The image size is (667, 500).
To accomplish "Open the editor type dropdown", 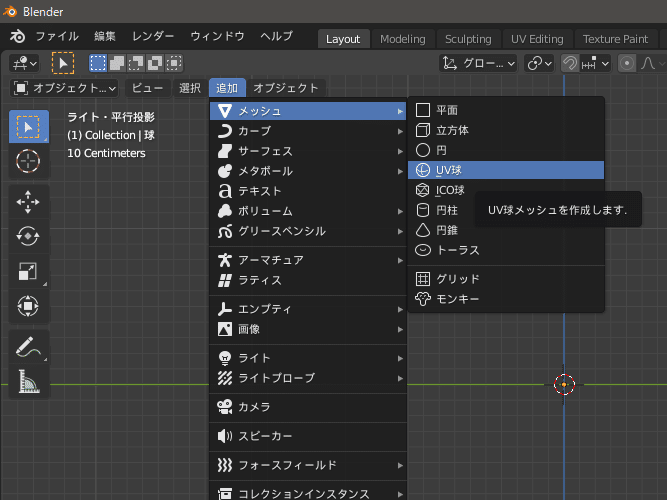I will pyautogui.click(x=24, y=63).
